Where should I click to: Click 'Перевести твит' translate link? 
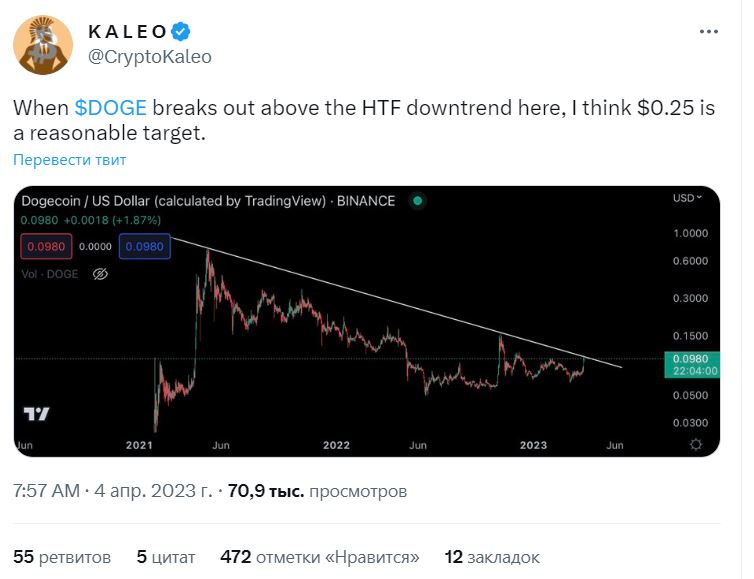coord(70,160)
